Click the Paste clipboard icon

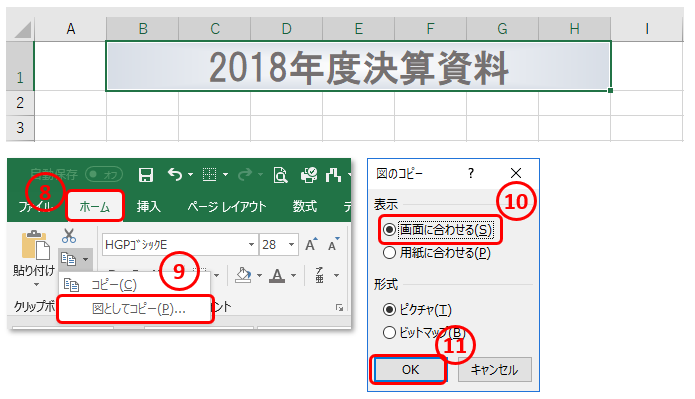(35, 244)
